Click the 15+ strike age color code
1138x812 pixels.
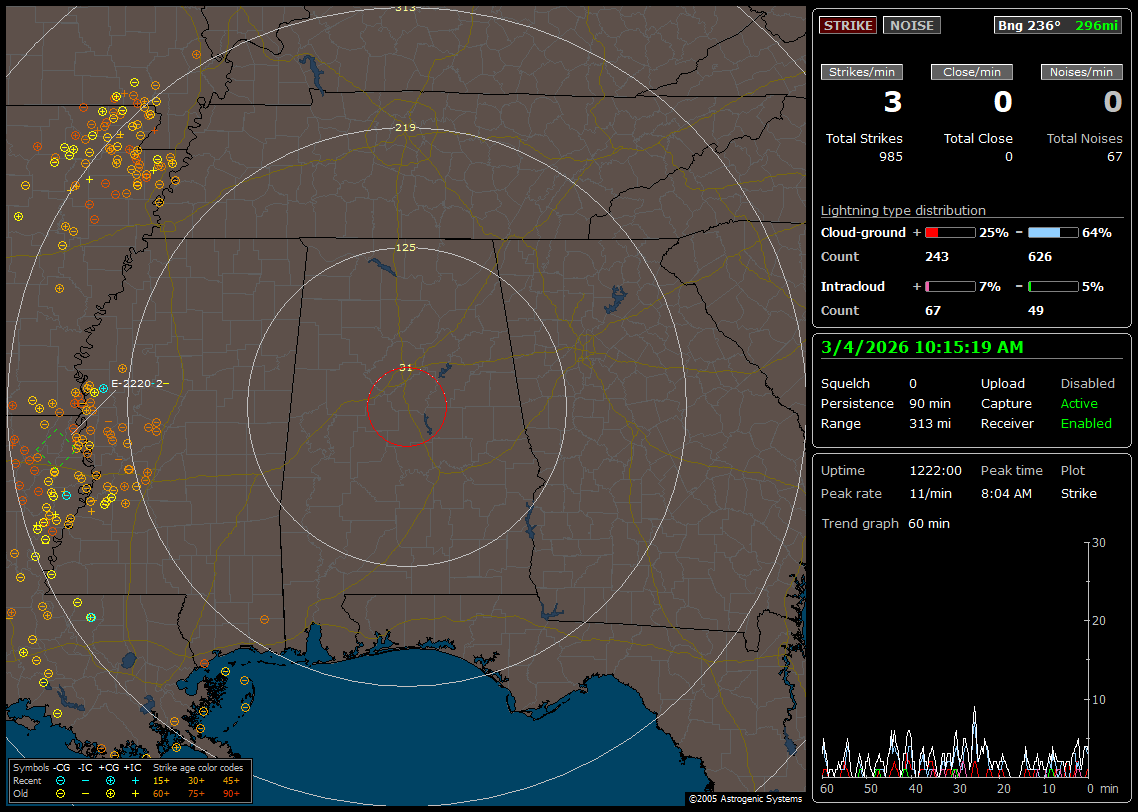(x=161, y=780)
